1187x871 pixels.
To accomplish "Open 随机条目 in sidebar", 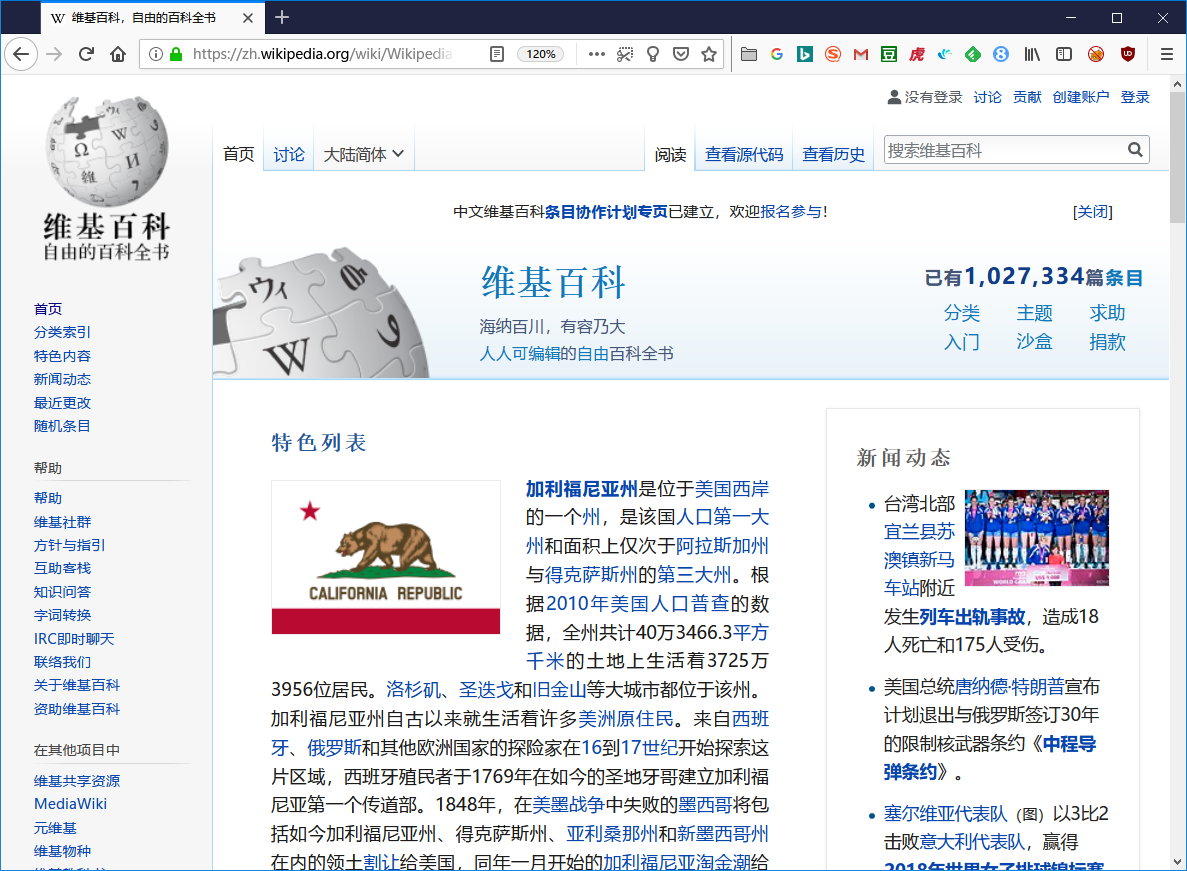I will point(62,426).
